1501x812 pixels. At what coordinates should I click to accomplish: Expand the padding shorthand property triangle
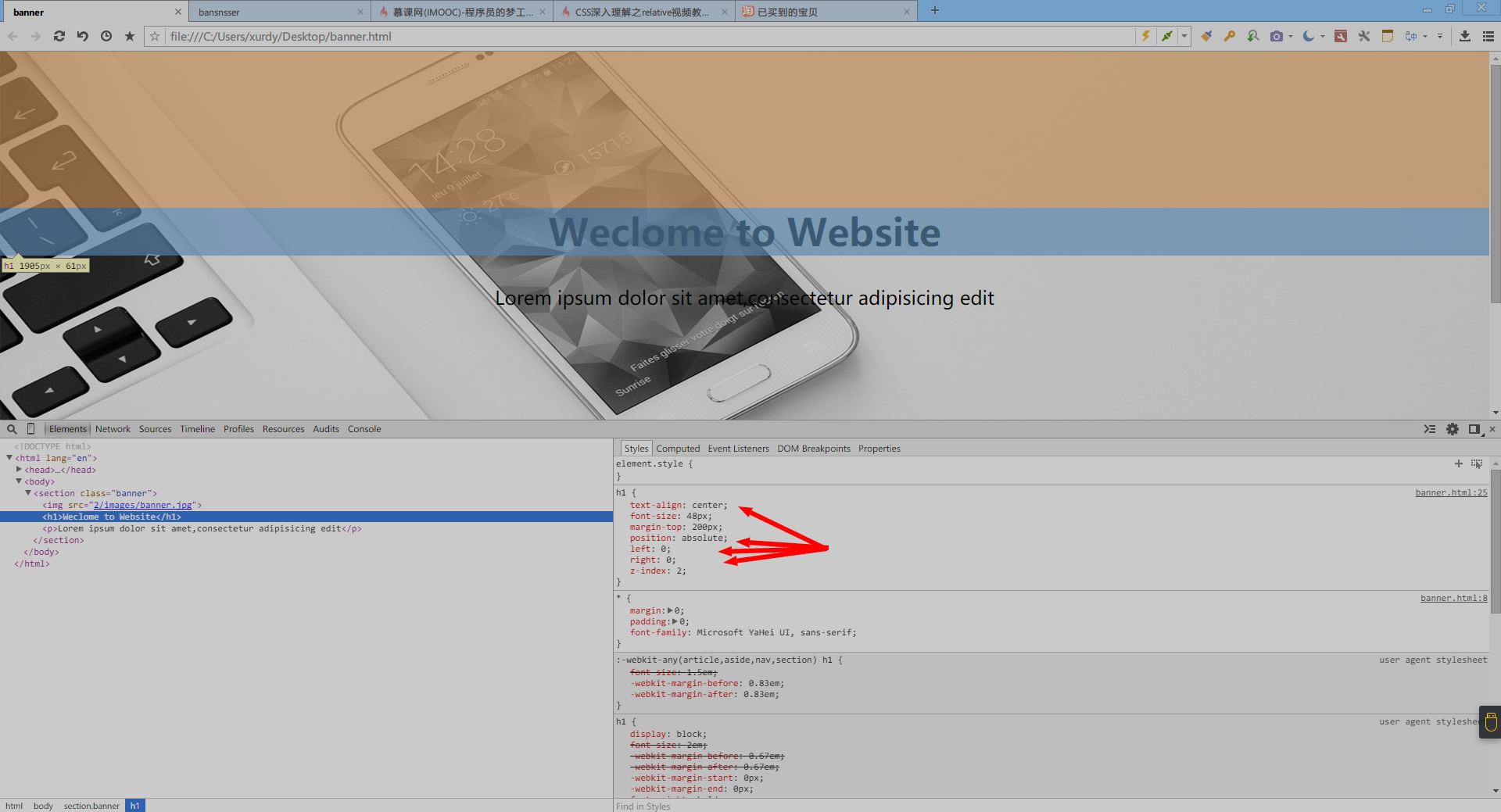pyautogui.click(x=675, y=621)
